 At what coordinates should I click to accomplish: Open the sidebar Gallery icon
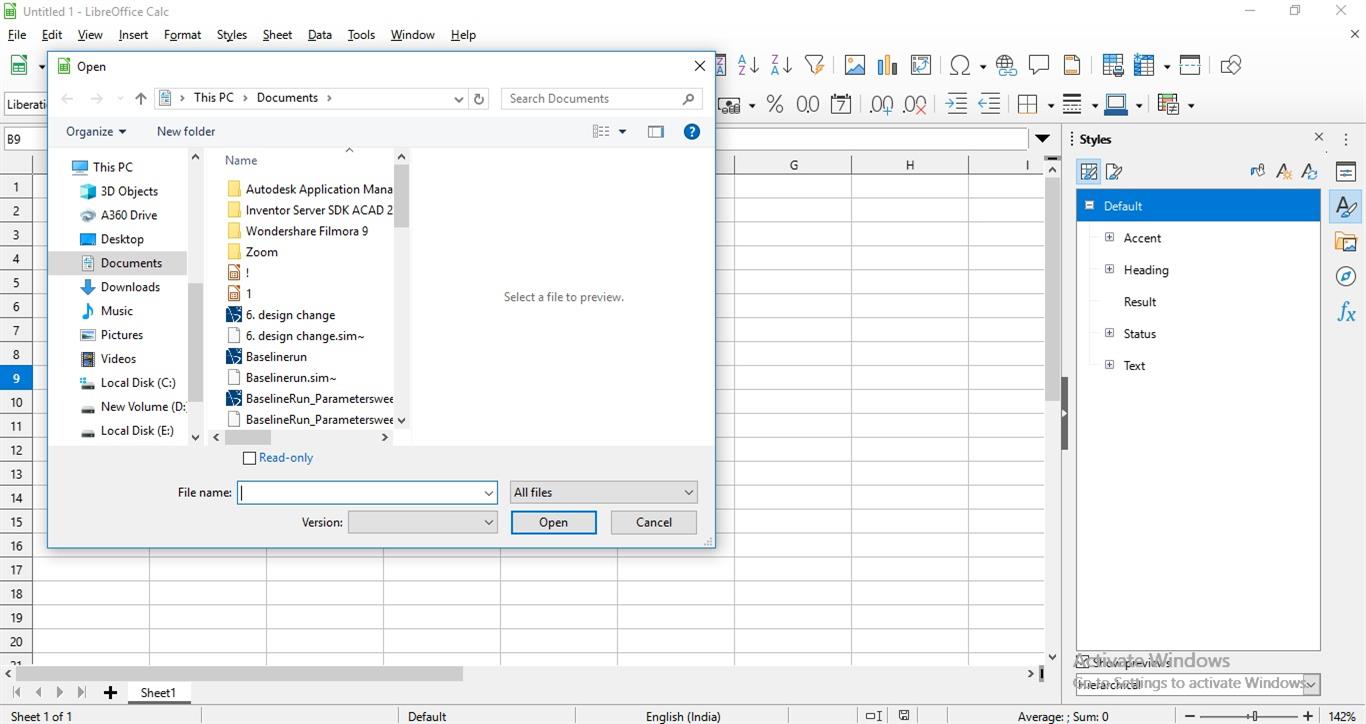(x=1346, y=242)
